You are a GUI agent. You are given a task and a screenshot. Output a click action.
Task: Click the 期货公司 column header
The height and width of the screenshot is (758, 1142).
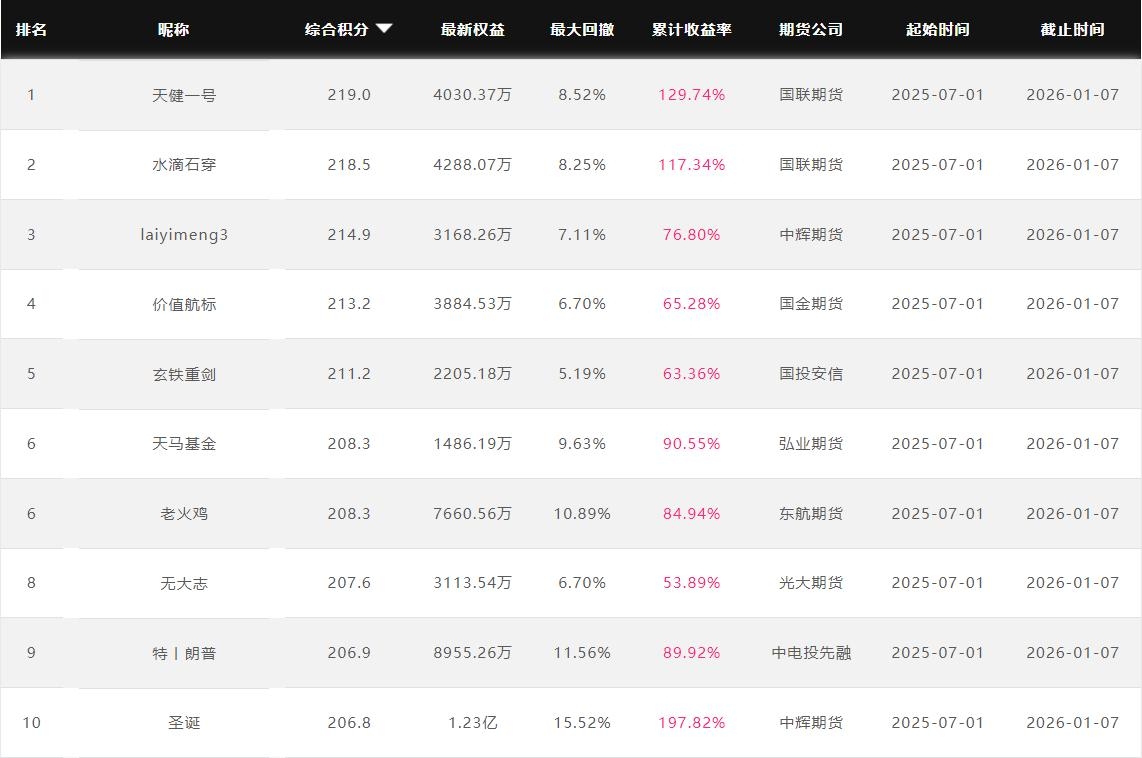pos(810,30)
